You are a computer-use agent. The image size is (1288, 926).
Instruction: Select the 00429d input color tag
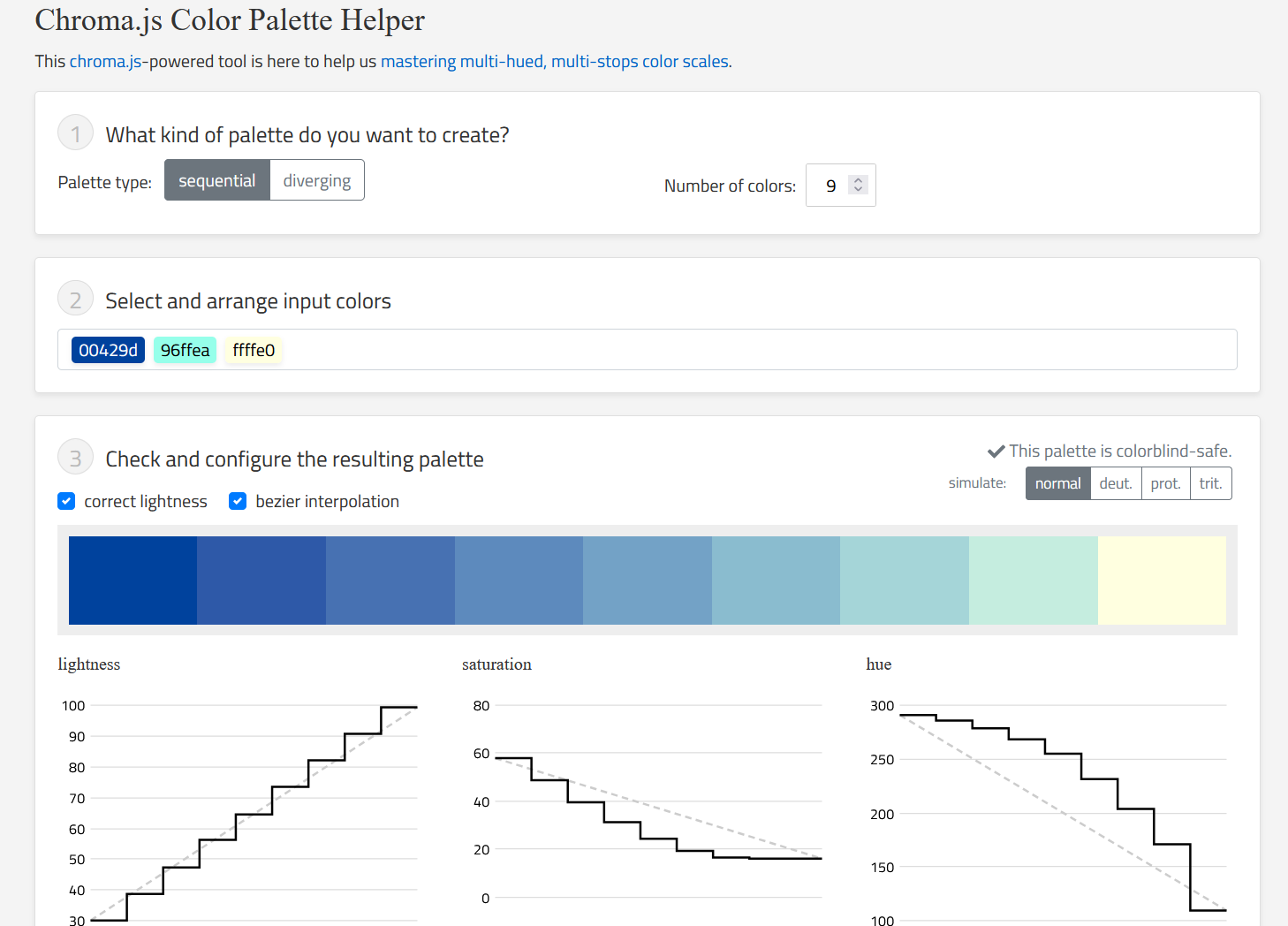click(108, 351)
